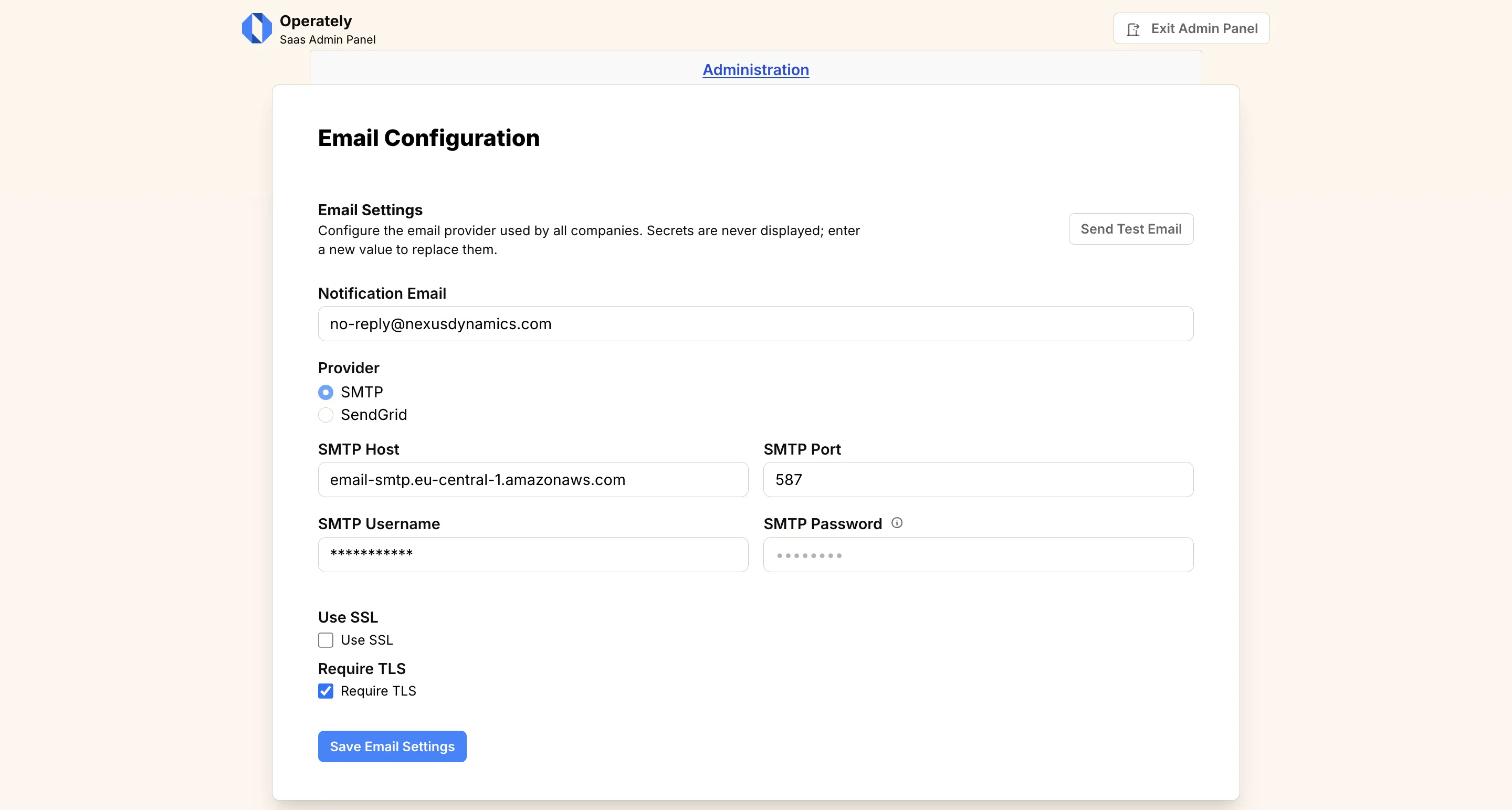
Task: Enable the Use SSL checkbox
Action: (x=325, y=640)
